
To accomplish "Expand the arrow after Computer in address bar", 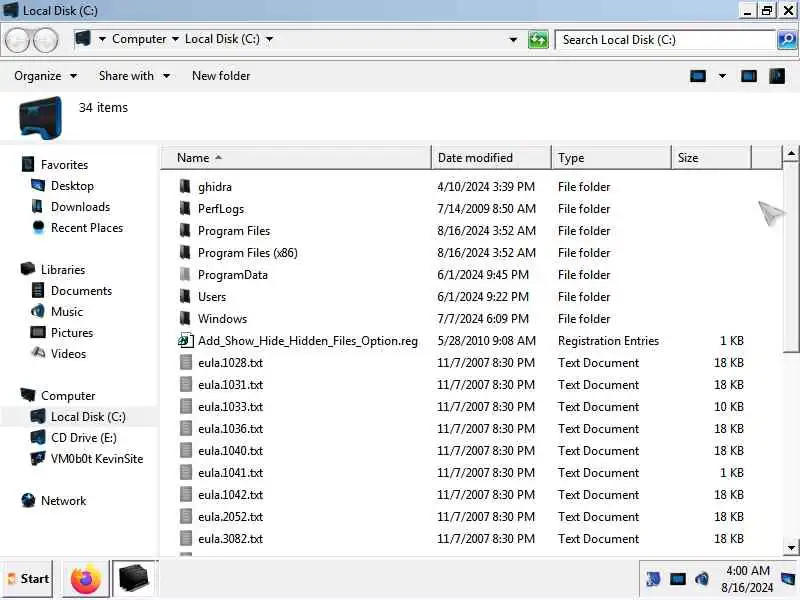I will click(x=175, y=39).
